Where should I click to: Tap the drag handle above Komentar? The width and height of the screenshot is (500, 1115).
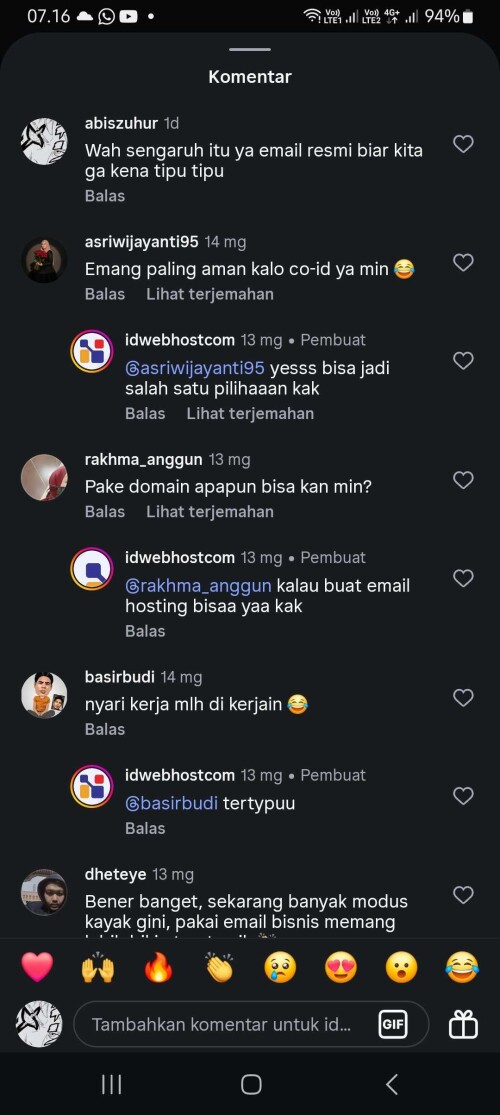click(x=250, y=50)
